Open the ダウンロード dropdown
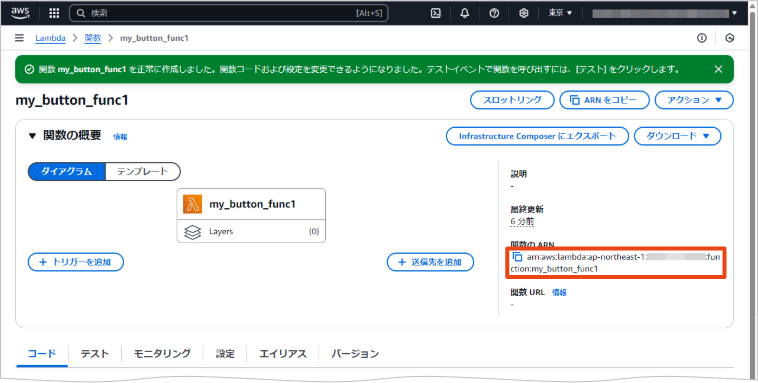Screen dimensions: 758x383 click(677, 136)
